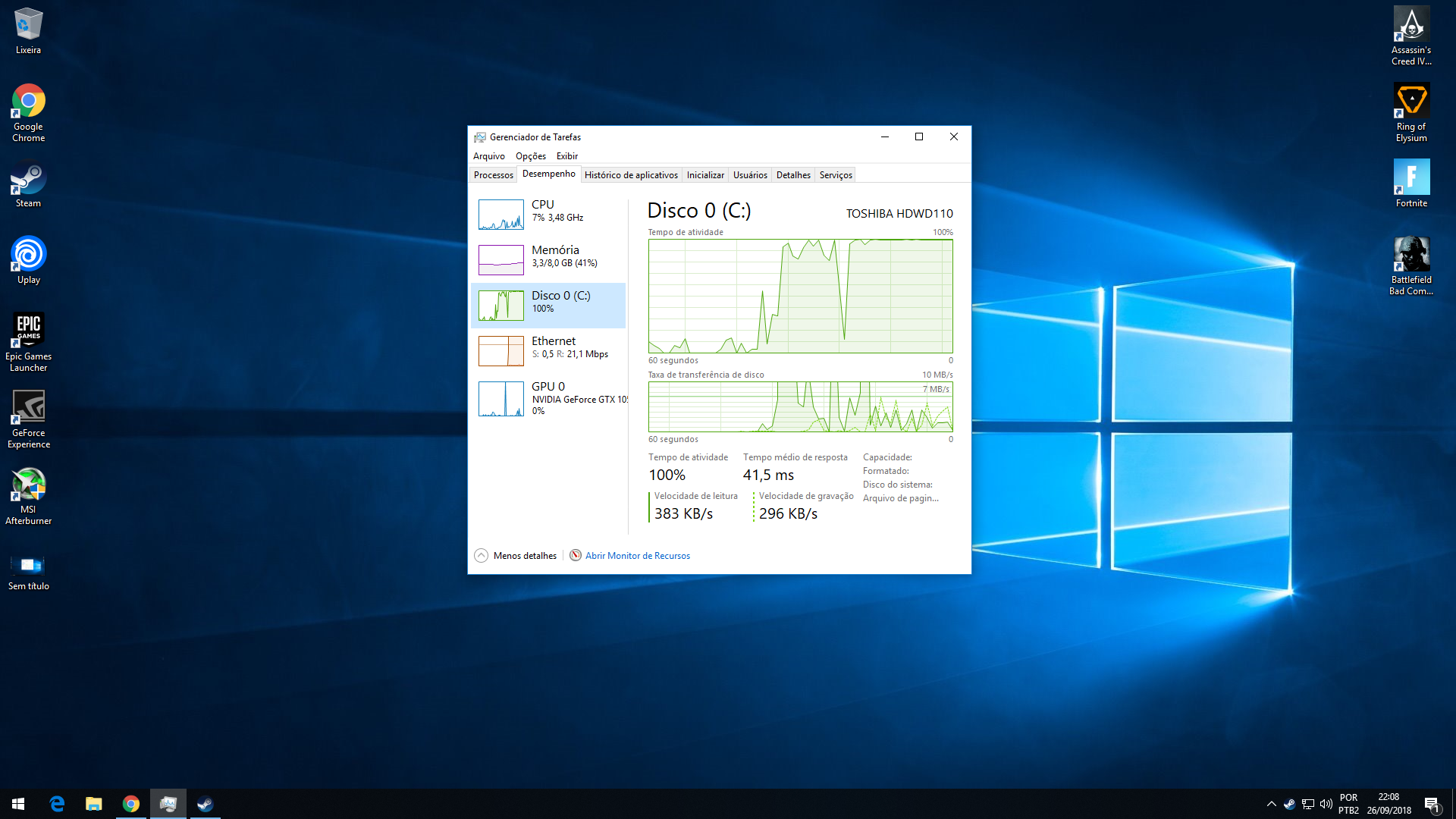Select the MSI Afterburner desktop icon

point(28,496)
